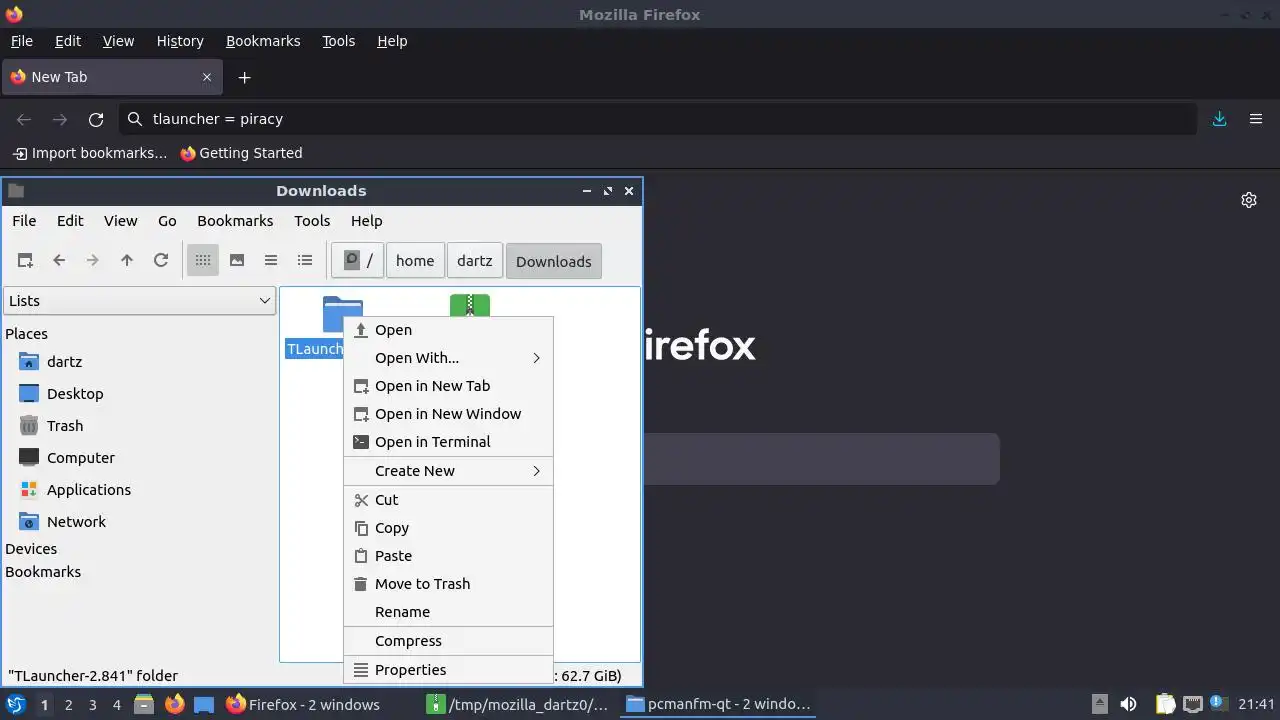The width and height of the screenshot is (1280, 720).
Task: Open Properties from the context menu
Action: pyautogui.click(x=448, y=670)
